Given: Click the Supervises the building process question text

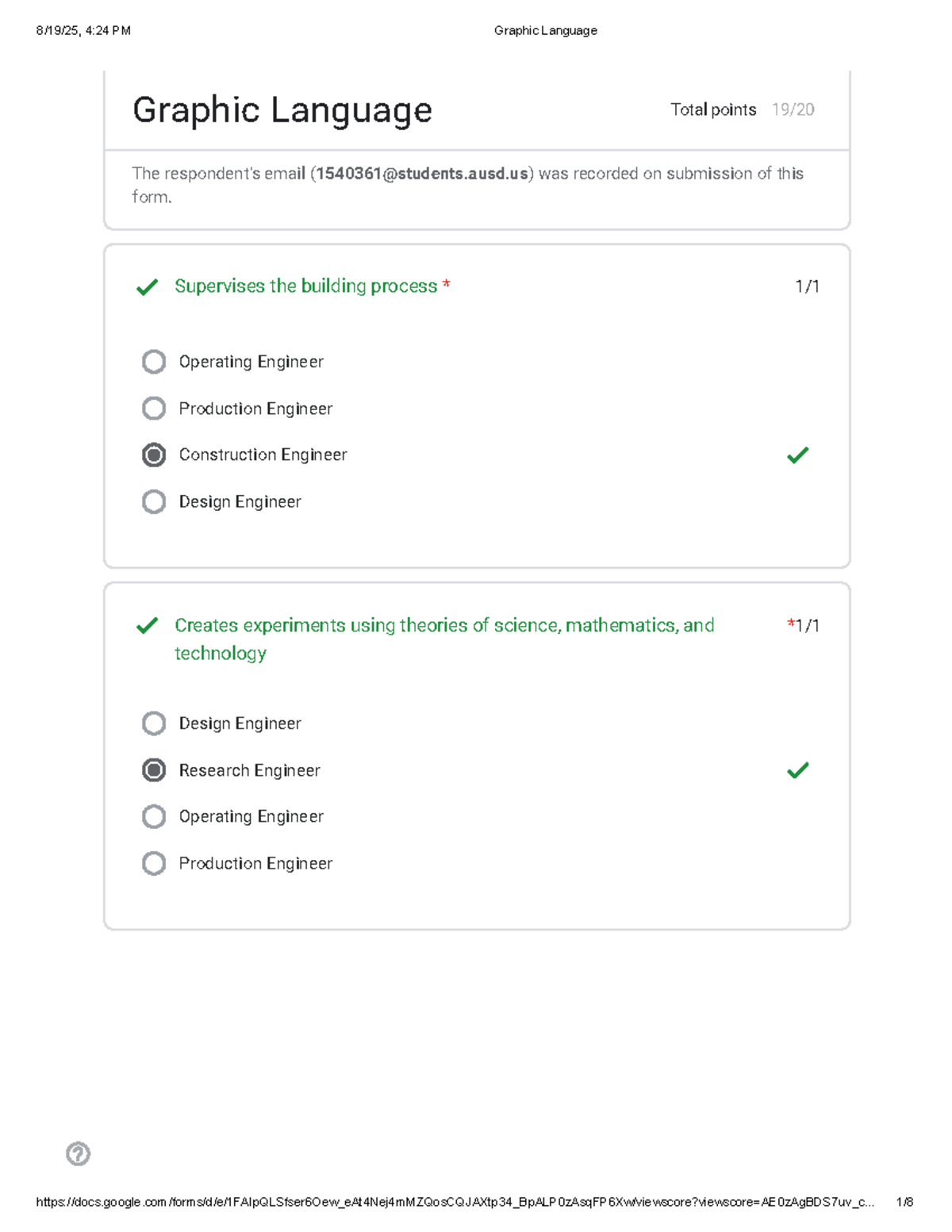Looking at the screenshot, I should coord(305,286).
